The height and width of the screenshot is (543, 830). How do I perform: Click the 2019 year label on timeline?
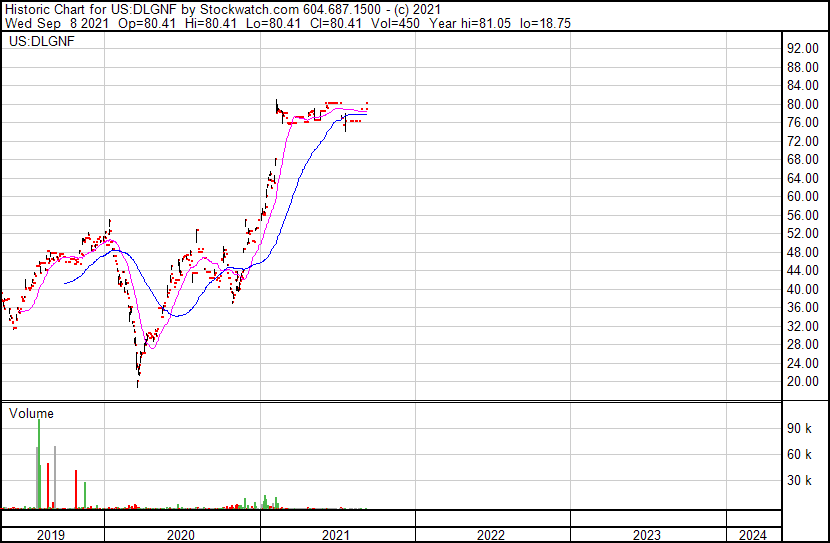(x=51, y=535)
